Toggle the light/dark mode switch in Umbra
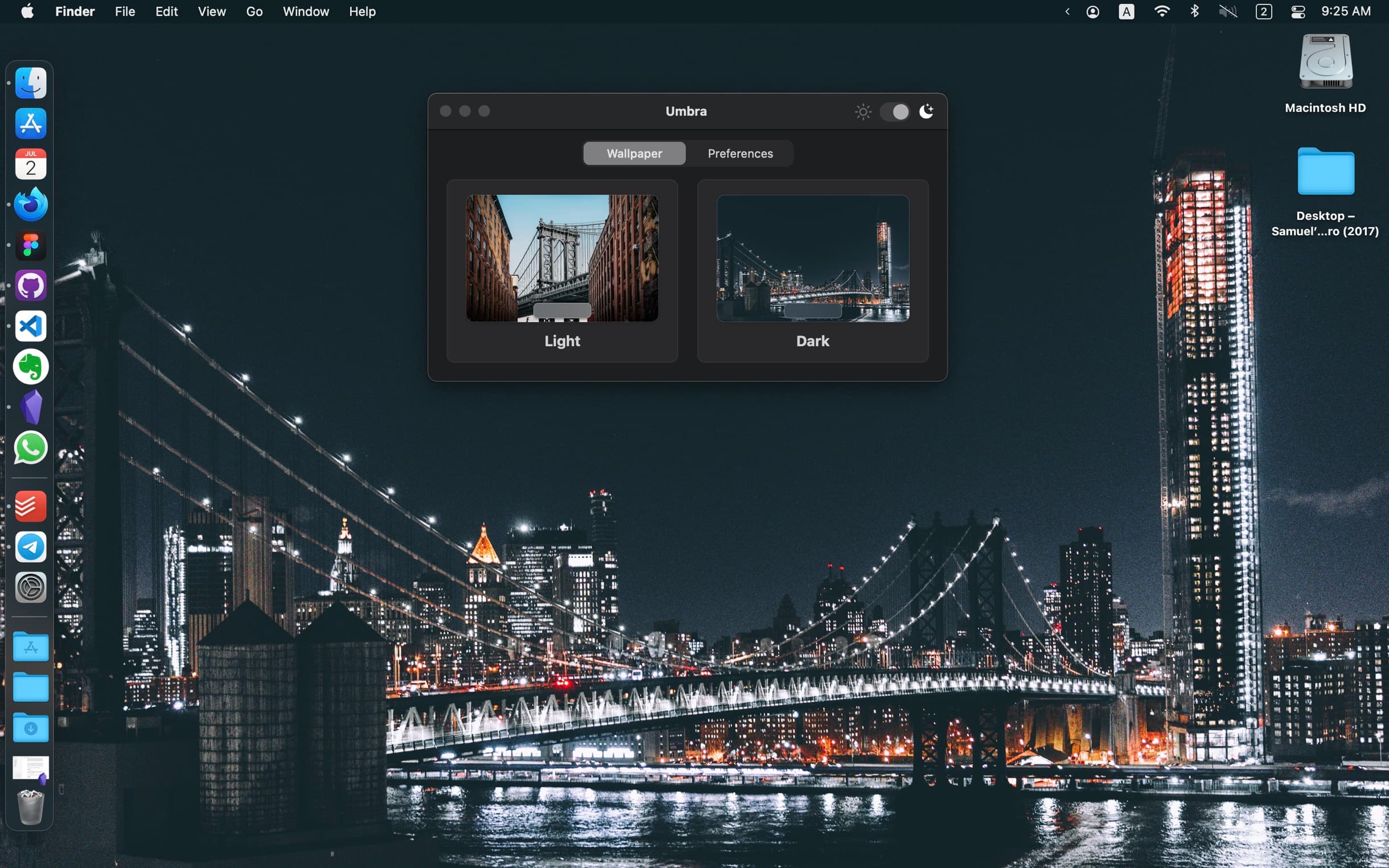The image size is (1389, 868). pos(894,112)
